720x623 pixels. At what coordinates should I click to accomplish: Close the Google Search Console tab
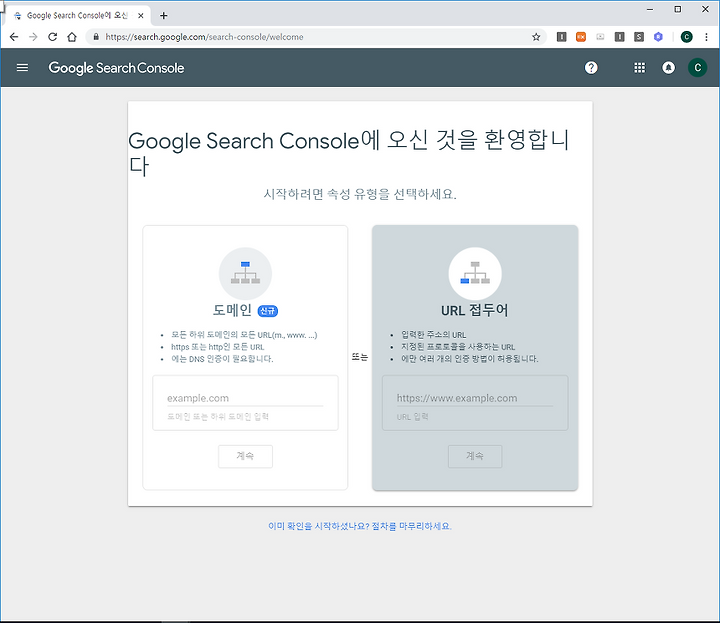pyautogui.click(x=141, y=16)
